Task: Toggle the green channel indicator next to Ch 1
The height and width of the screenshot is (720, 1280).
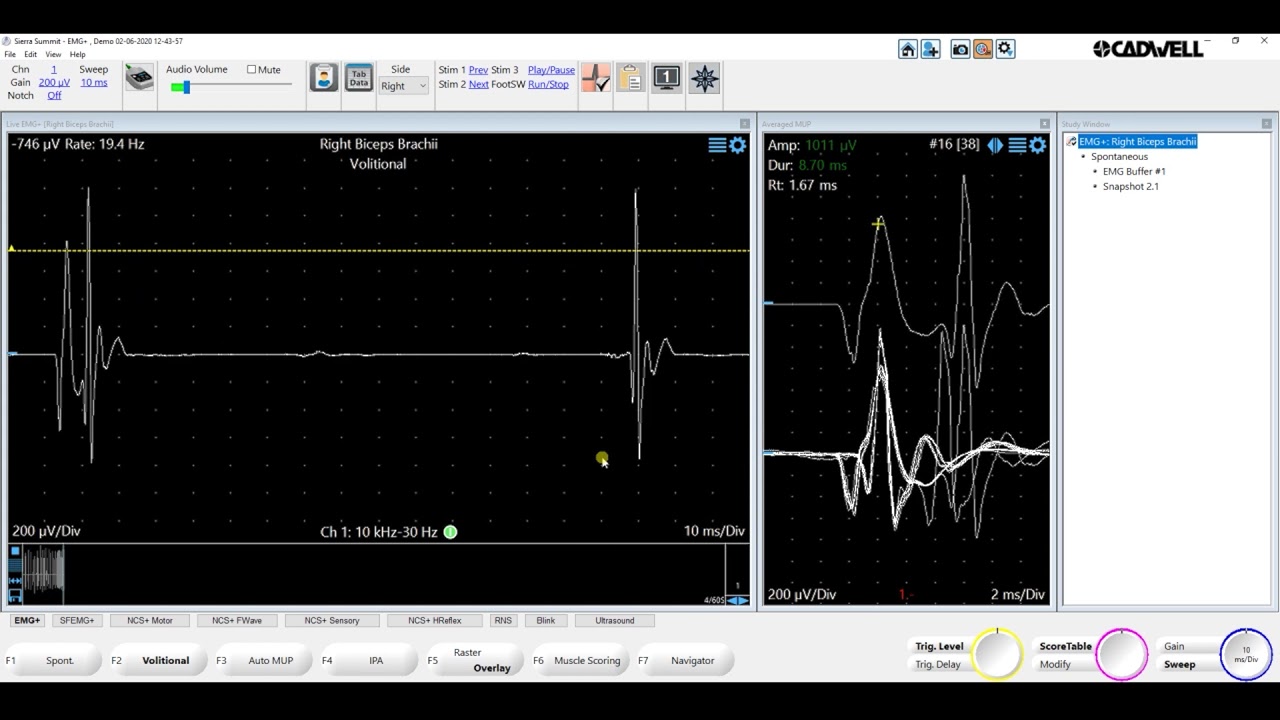Action: 450,532
